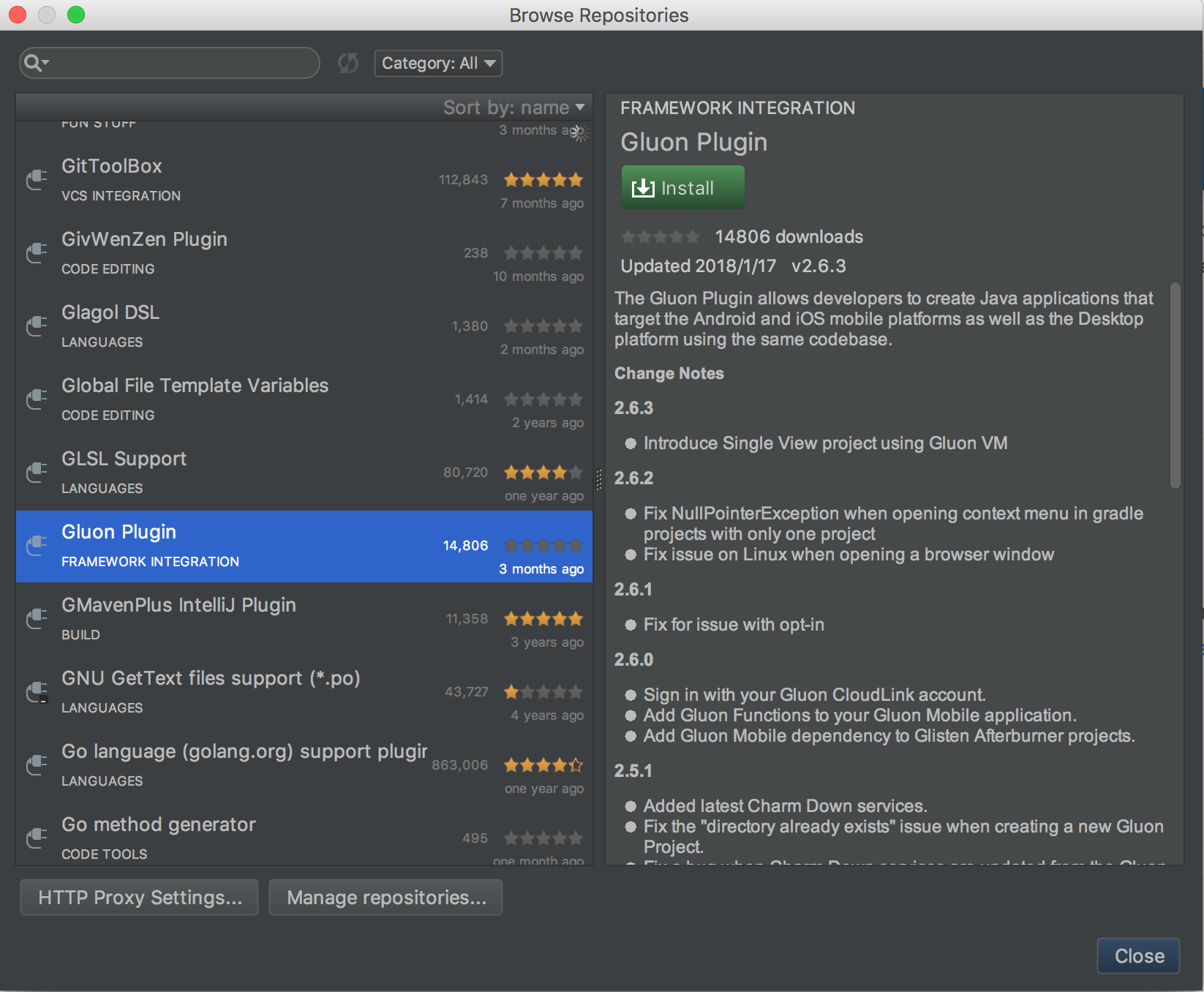Screen dimensions: 1204x992
Task: Click the GLSL Support plugin icon
Action: 37,472
